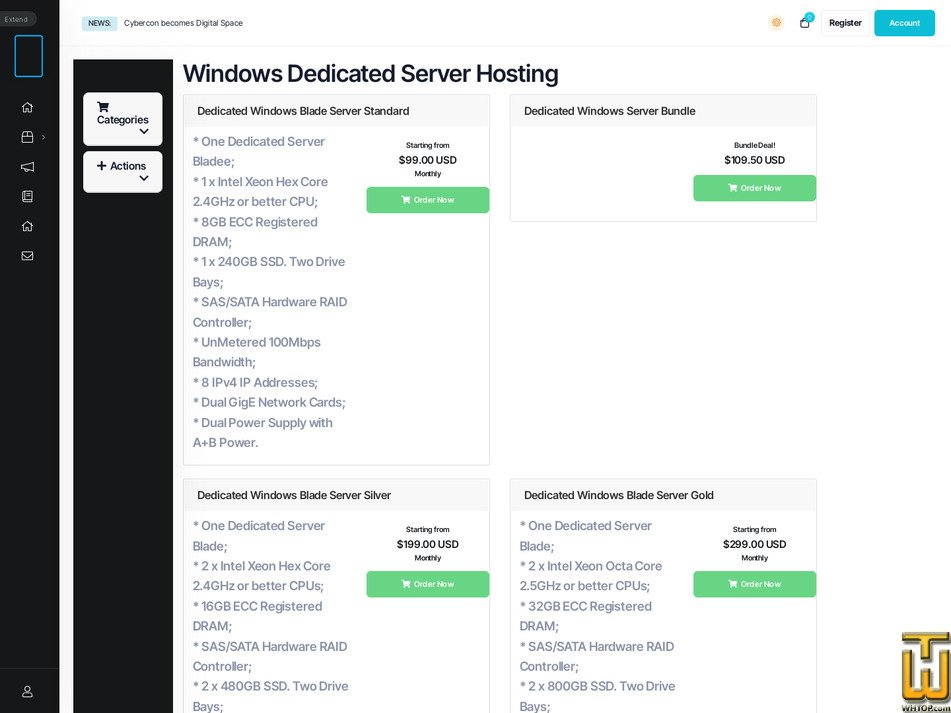
Task: Order the Blade Server Standard plan
Action: tap(428, 200)
